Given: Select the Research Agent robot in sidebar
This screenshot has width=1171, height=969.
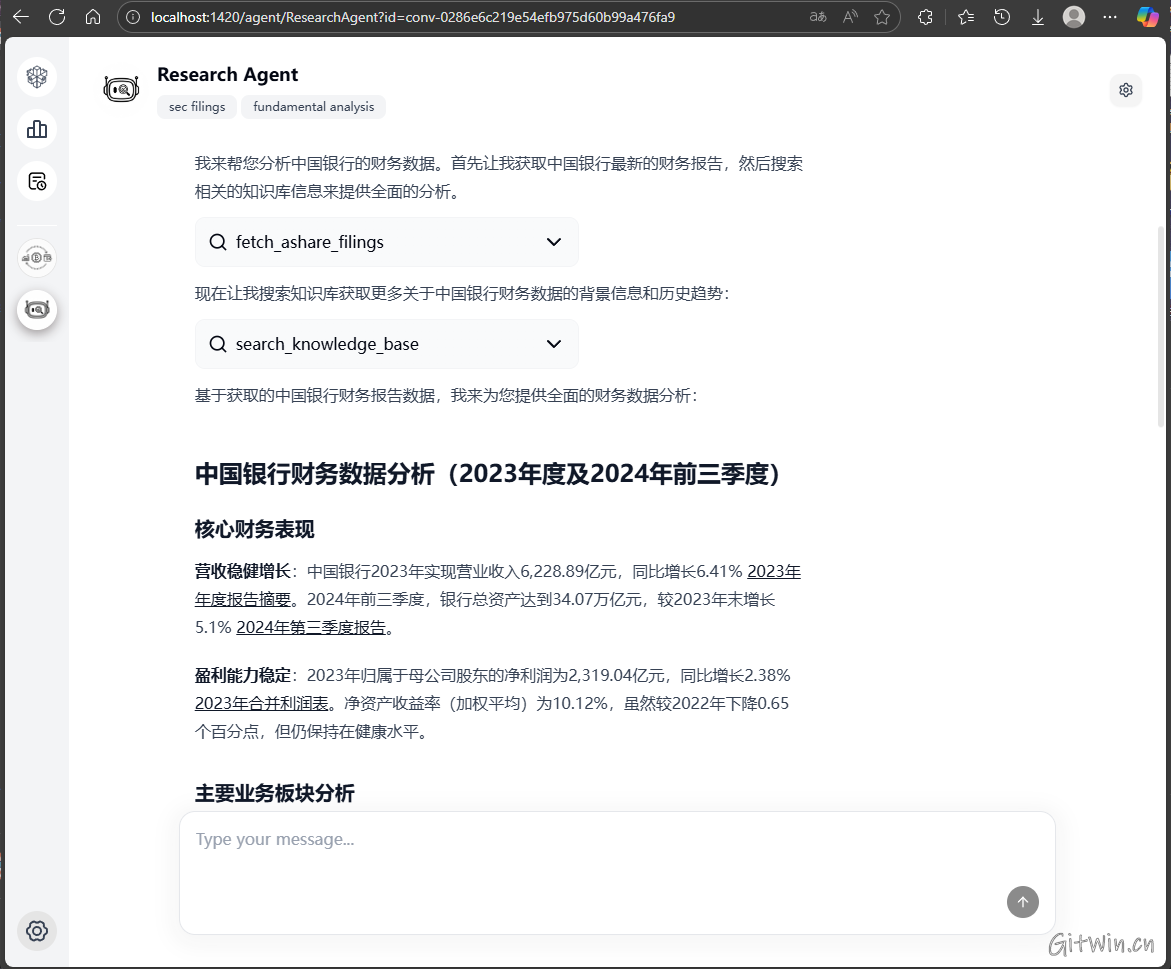Looking at the screenshot, I should click(x=37, y=310).
